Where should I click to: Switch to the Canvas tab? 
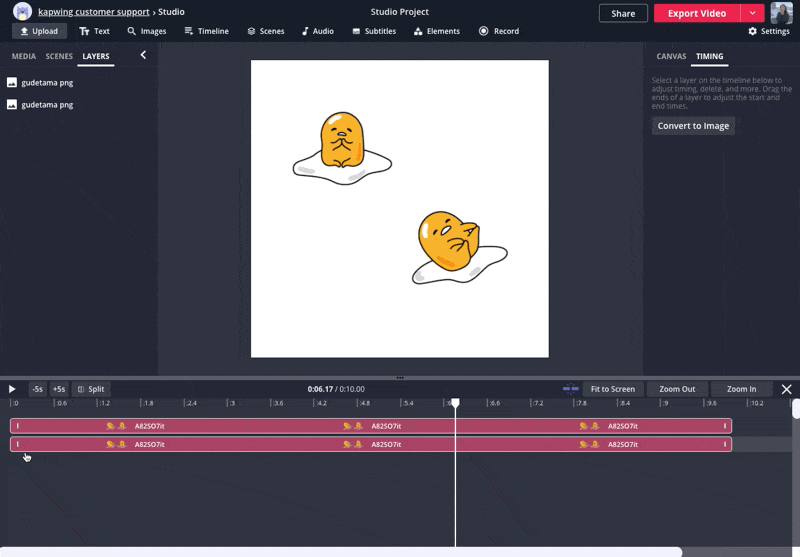click(671, 57)
